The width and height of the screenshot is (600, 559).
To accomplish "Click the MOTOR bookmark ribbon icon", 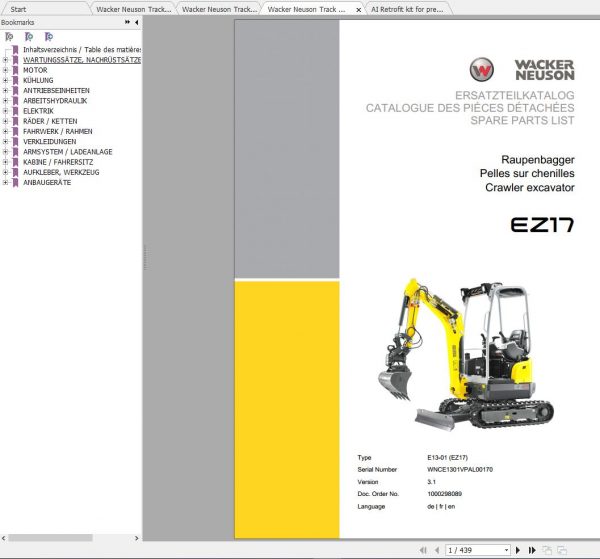I will (15, 70).
